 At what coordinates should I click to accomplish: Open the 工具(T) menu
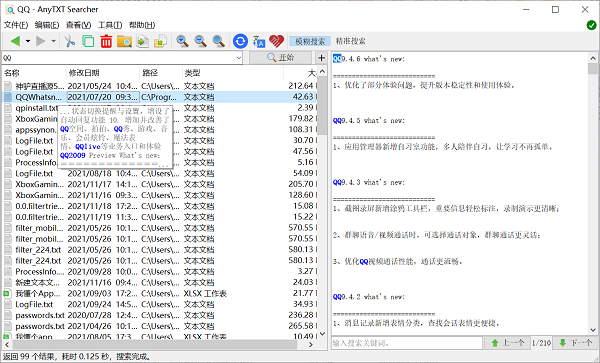110,25
